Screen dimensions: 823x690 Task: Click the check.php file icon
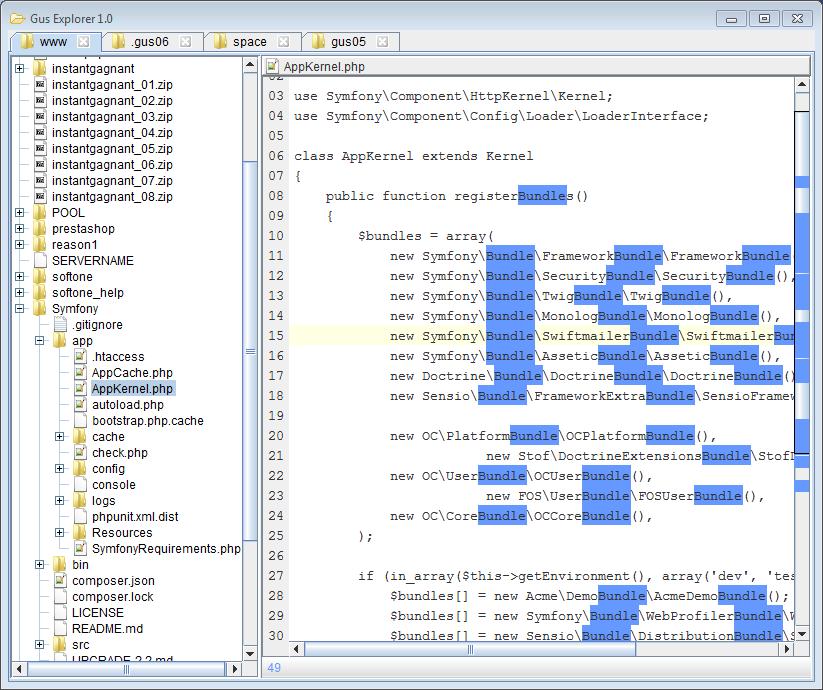[80, 453]
